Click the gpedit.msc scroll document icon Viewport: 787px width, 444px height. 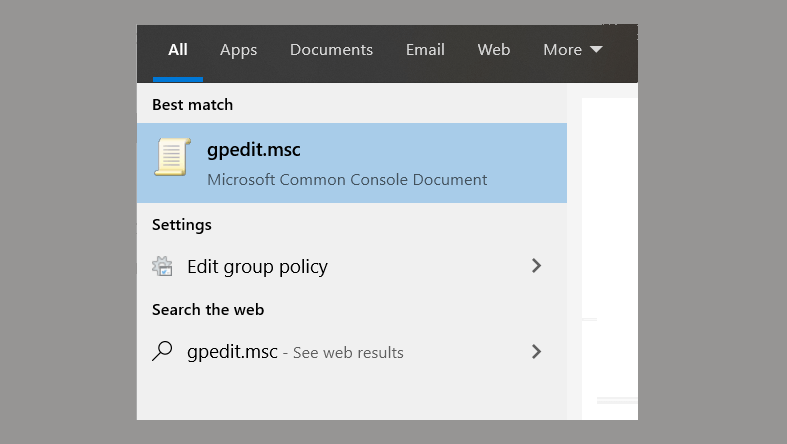[172, 159]
